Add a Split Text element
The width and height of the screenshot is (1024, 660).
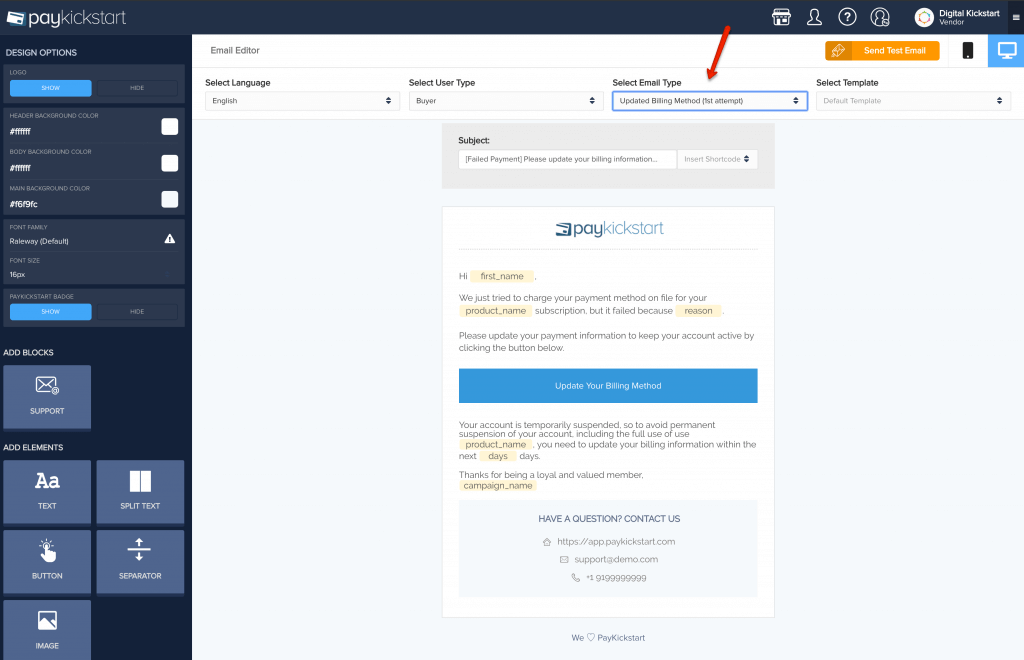[140, 492]
